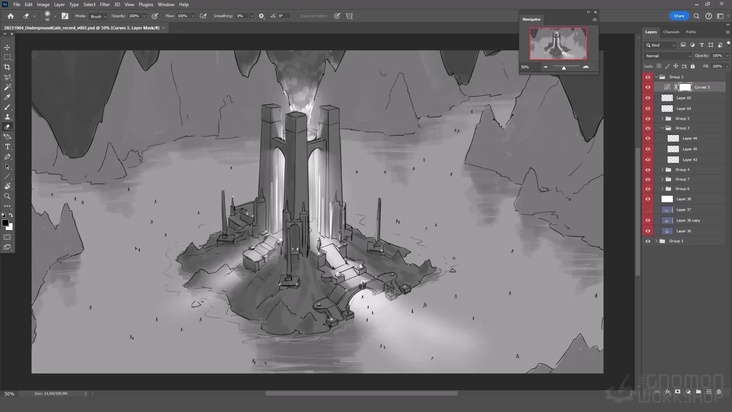
Task: Select the Move tool
Action: coord(7,47)
